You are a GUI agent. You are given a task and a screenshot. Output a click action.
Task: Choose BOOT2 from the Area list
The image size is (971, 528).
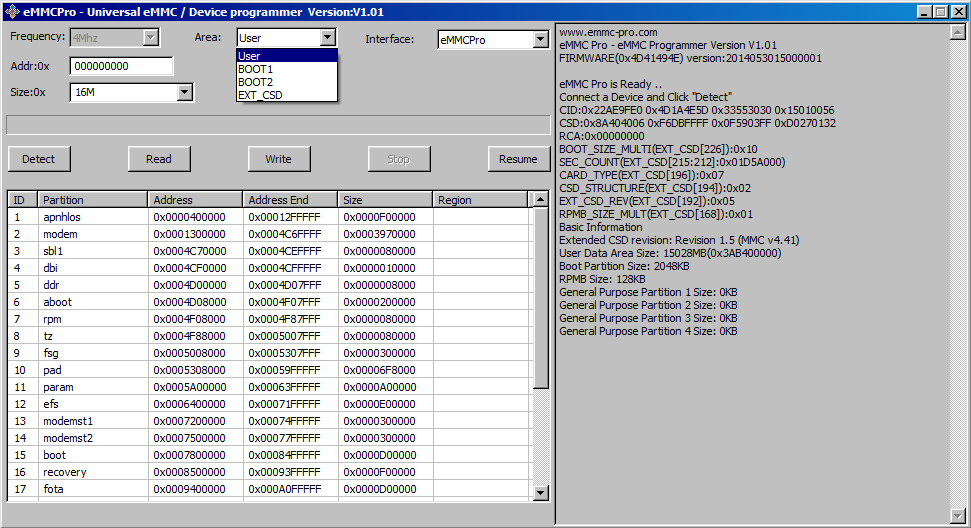click(x=287, y=82)
